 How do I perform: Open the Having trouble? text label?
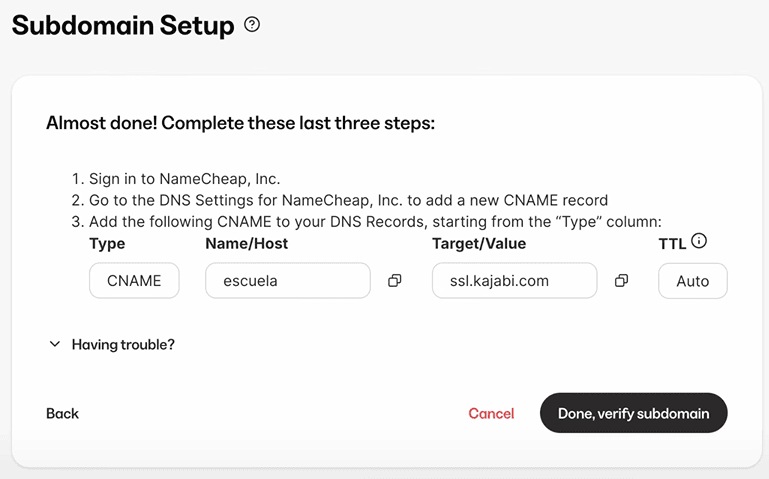[123, 344]
